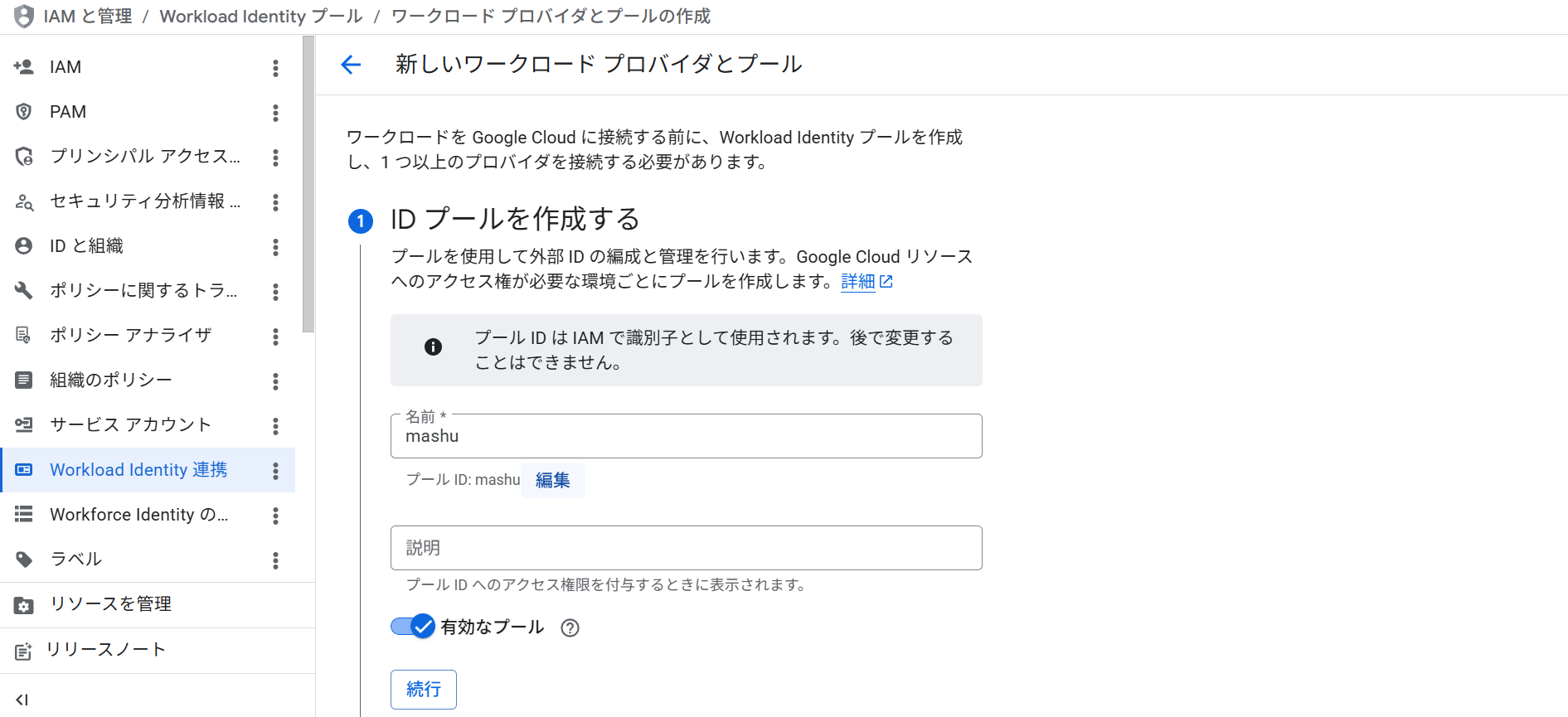The image size is (1568, 717).
Task: Select サービス アカウント in the sidebar
Action: click(x=148, y=425)
